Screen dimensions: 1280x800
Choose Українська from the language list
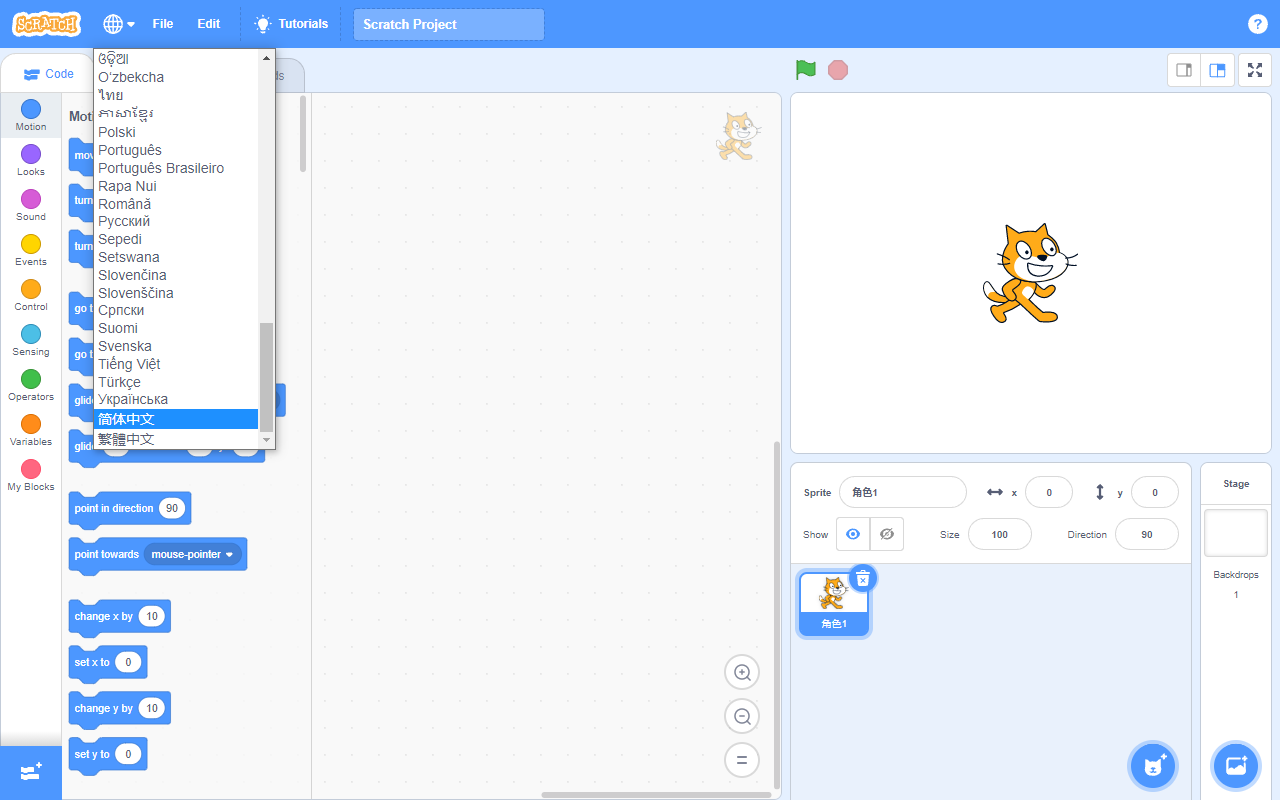tap(176, 400)
